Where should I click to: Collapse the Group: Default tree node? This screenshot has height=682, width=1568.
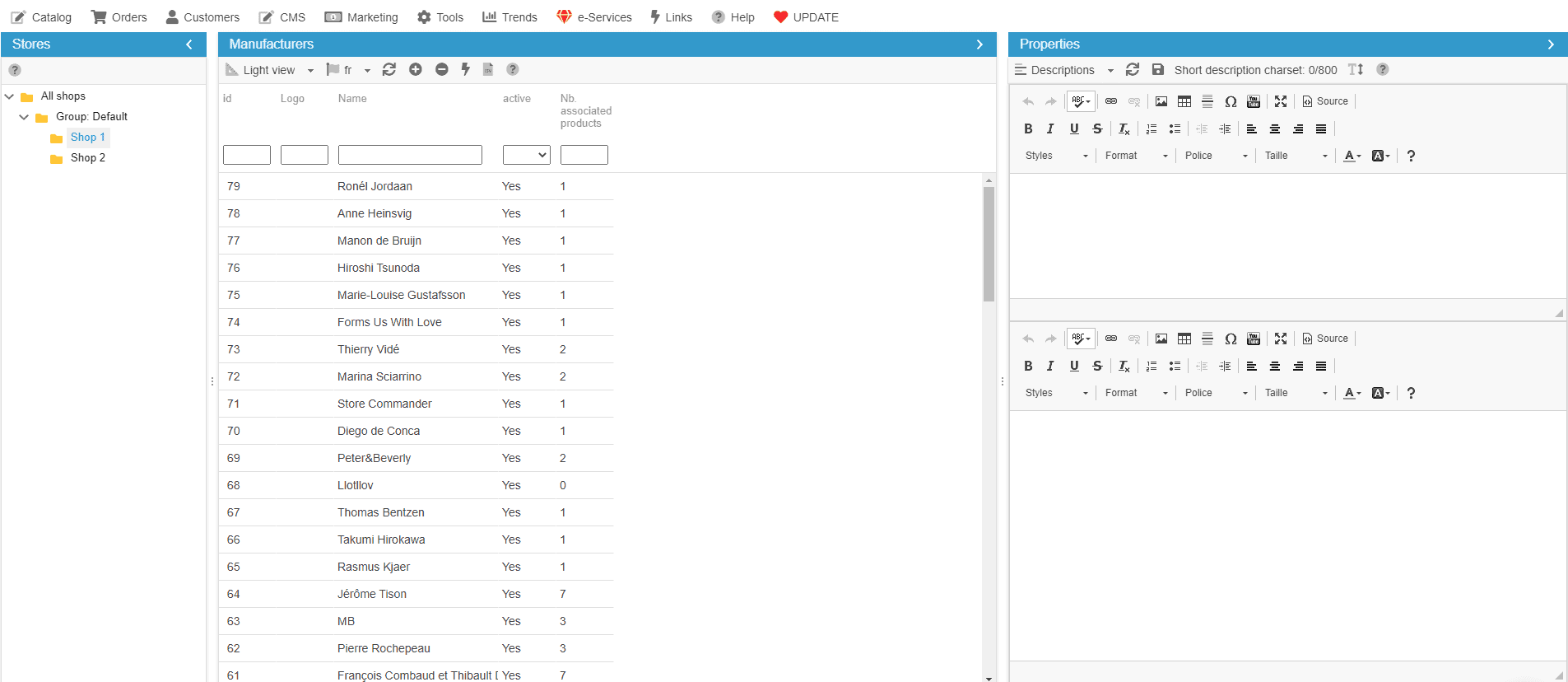(24, 117)
